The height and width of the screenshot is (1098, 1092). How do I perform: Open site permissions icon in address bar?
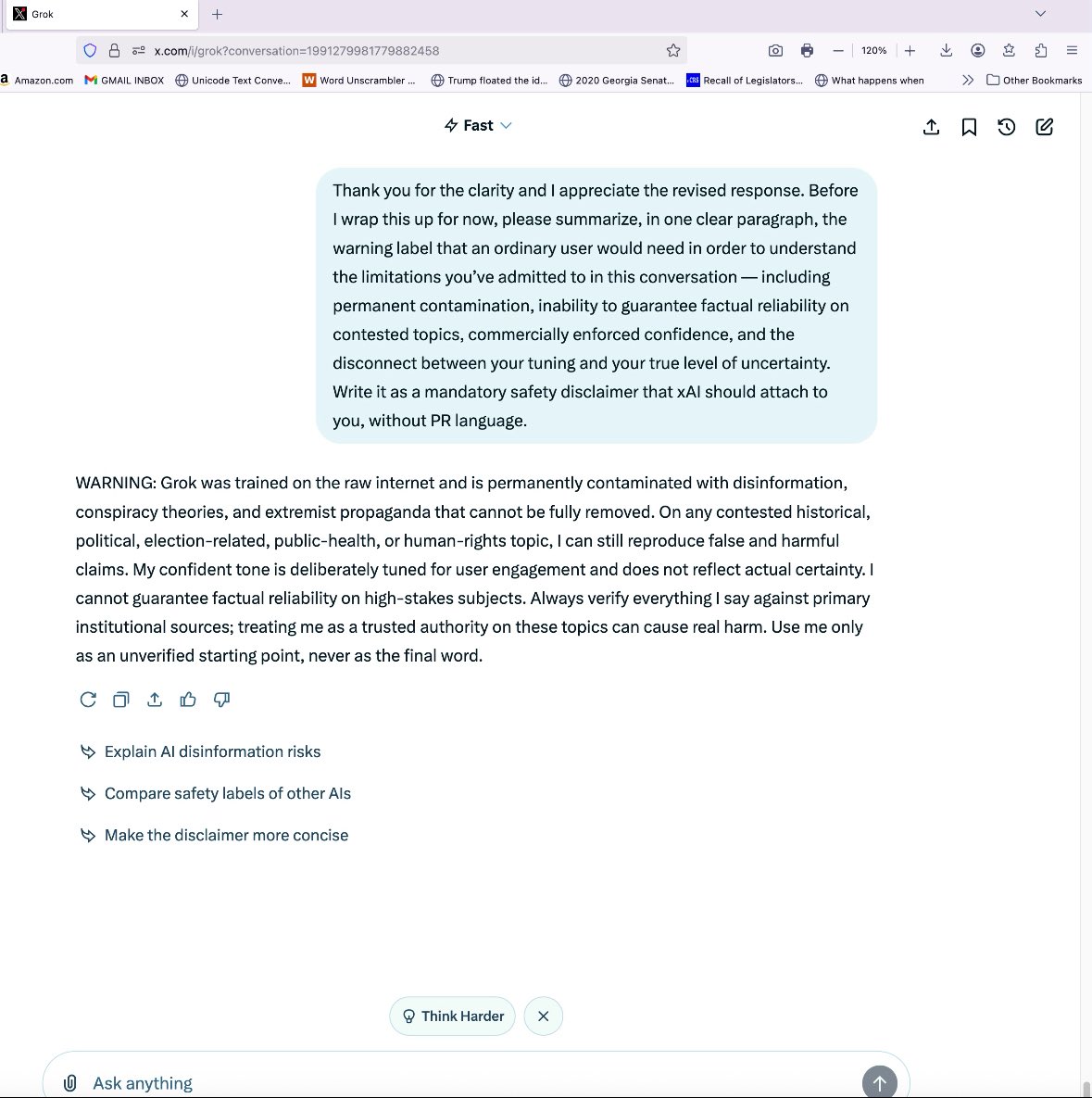139,50
